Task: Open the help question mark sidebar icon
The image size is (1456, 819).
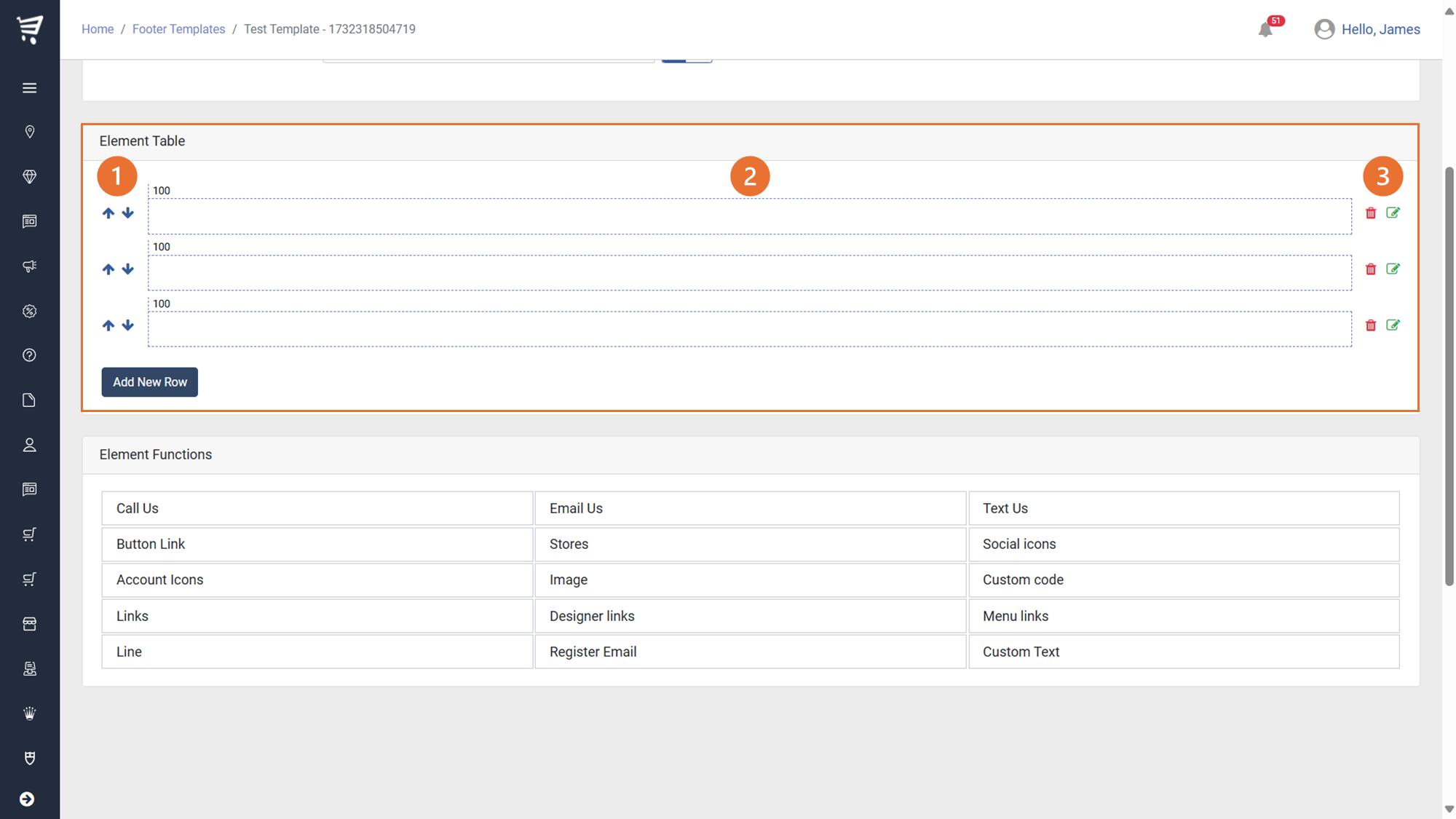Action: point(29,355)
